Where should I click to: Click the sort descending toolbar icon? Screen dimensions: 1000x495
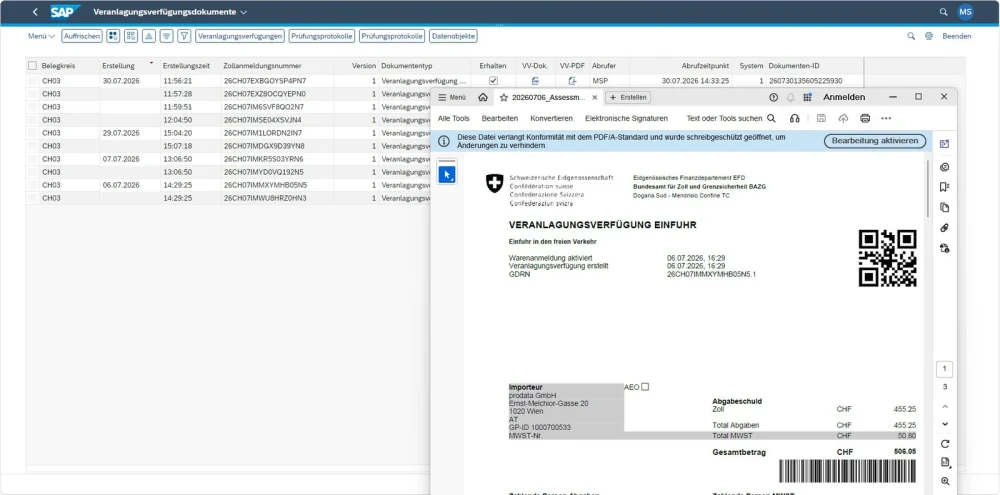click(166, 36)
